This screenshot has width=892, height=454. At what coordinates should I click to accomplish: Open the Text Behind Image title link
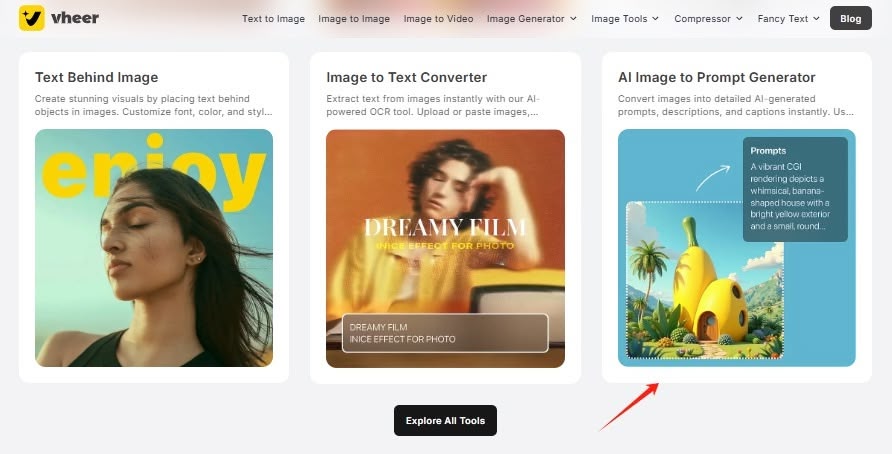(97, 77)
